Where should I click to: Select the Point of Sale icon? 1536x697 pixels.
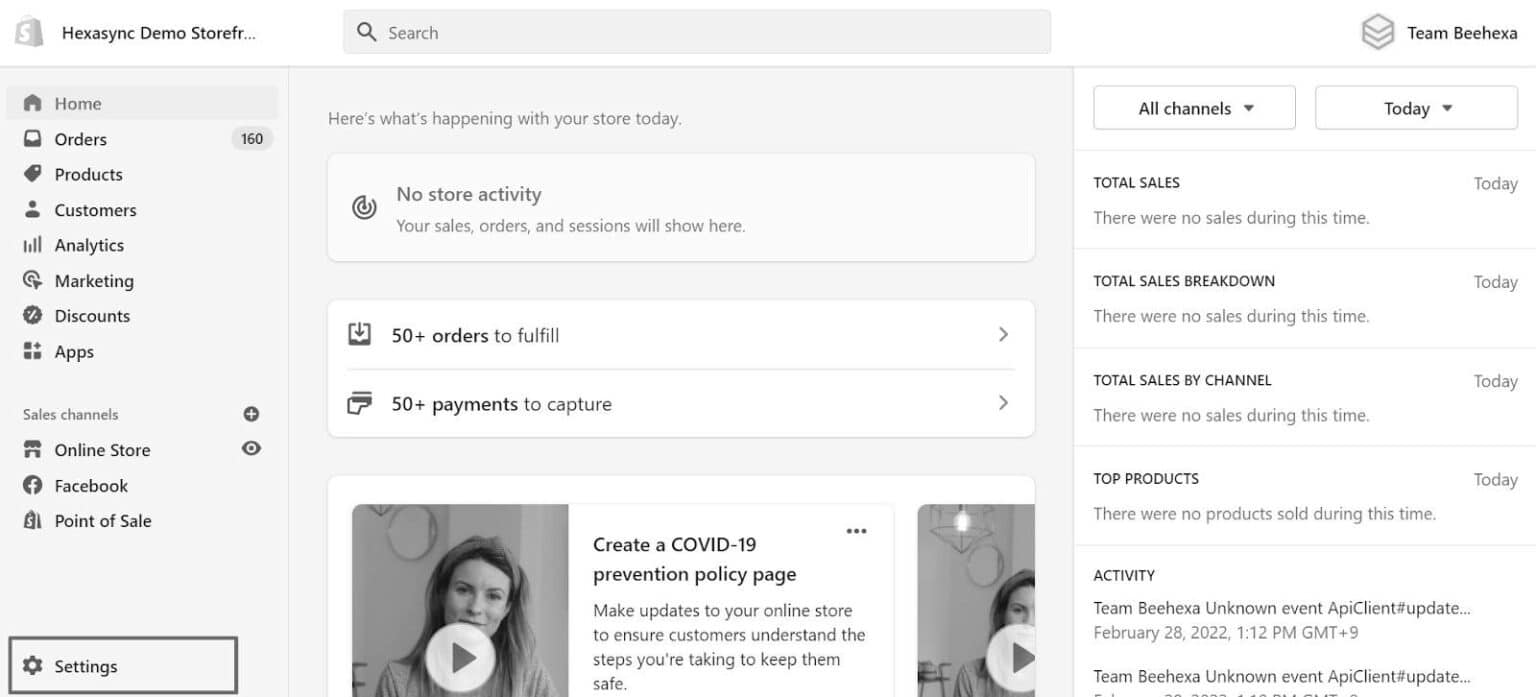[33, 520]
